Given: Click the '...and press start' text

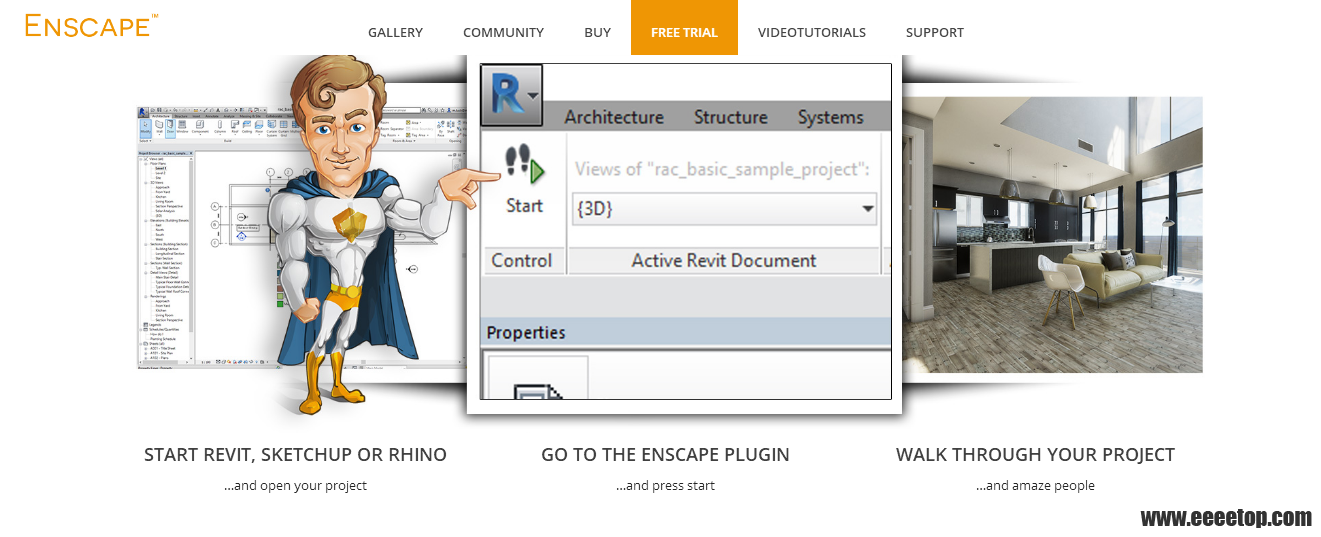Looking at the screenshot, I should coord(665,486).
